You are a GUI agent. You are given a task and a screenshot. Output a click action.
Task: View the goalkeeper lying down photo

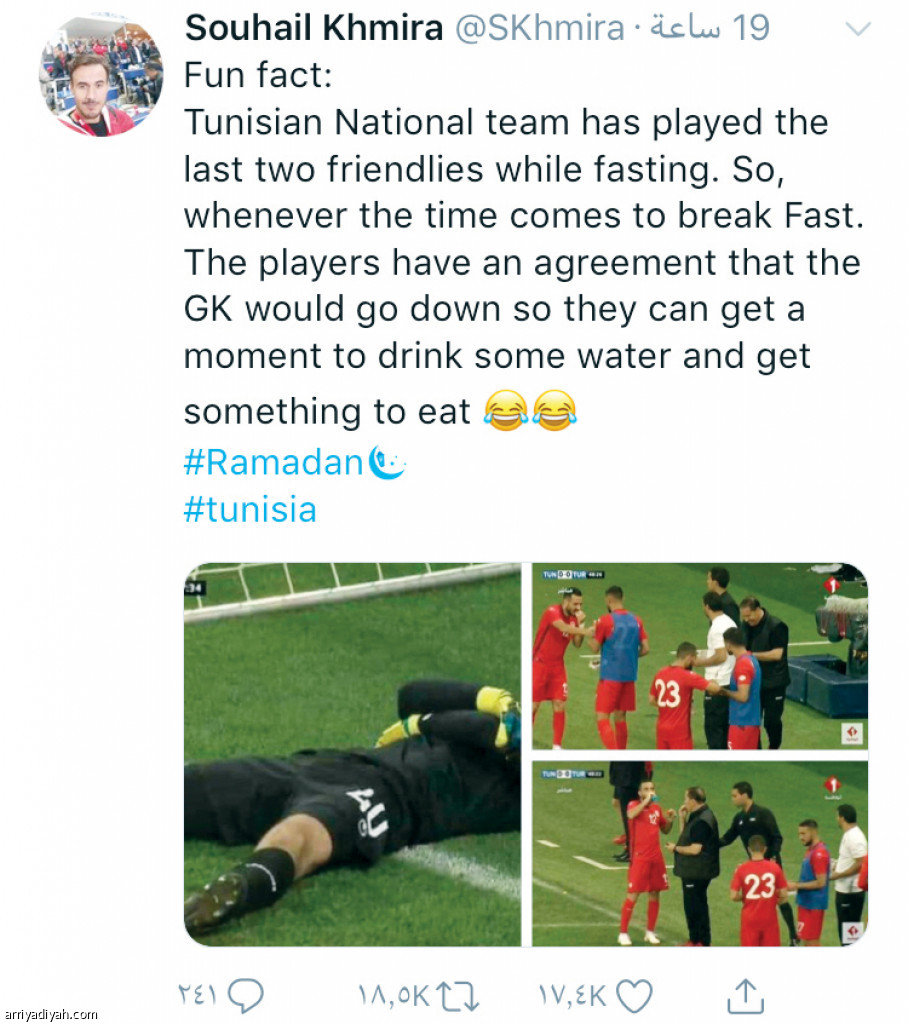point(352,754)
